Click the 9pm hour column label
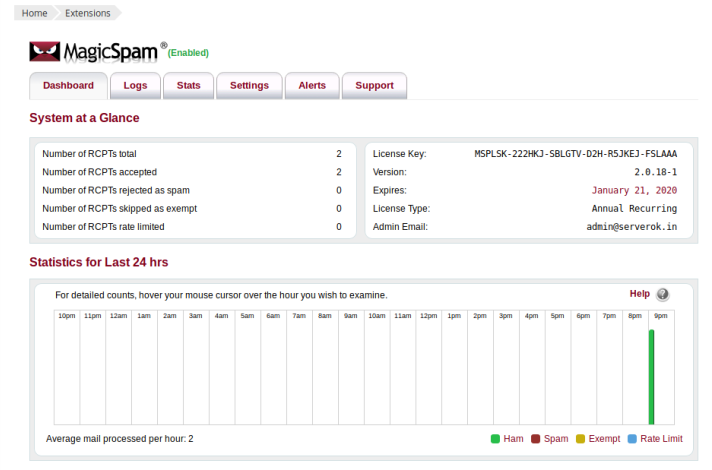Image resolution: width=712 pixels, height=470 pixels. point(661,316)
